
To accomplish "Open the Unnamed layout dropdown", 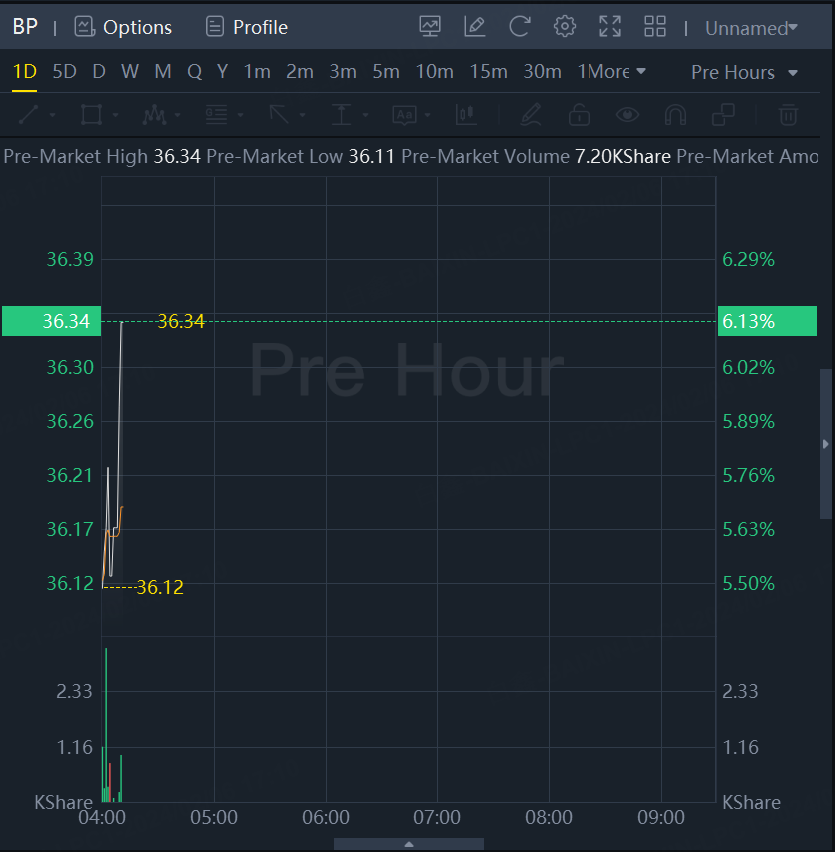I will [x=751, y=28].
